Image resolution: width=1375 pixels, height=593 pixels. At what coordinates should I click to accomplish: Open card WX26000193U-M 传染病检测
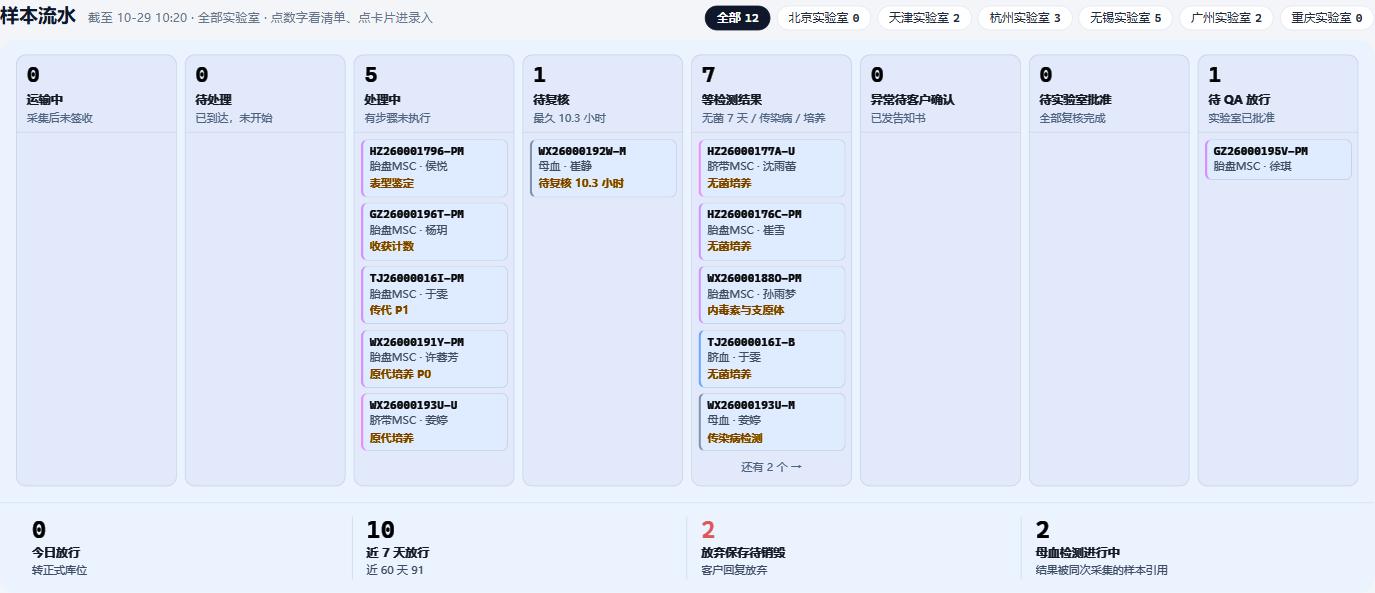pyautogui.click(x=772, y=422)
